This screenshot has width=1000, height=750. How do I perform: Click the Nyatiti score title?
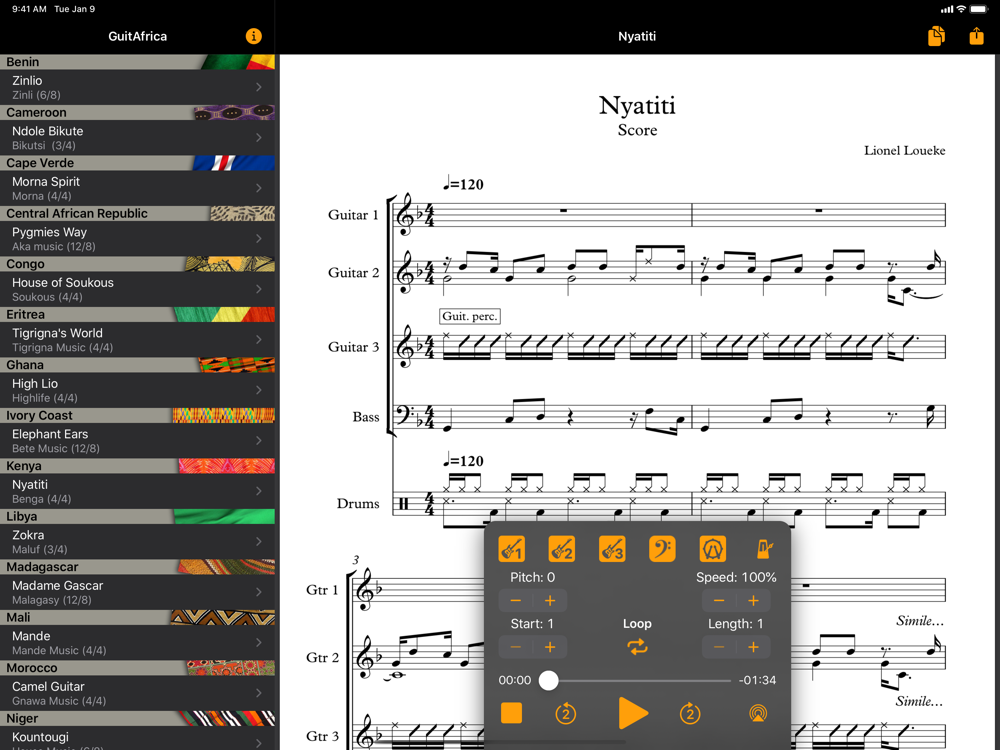pos(637,106)
